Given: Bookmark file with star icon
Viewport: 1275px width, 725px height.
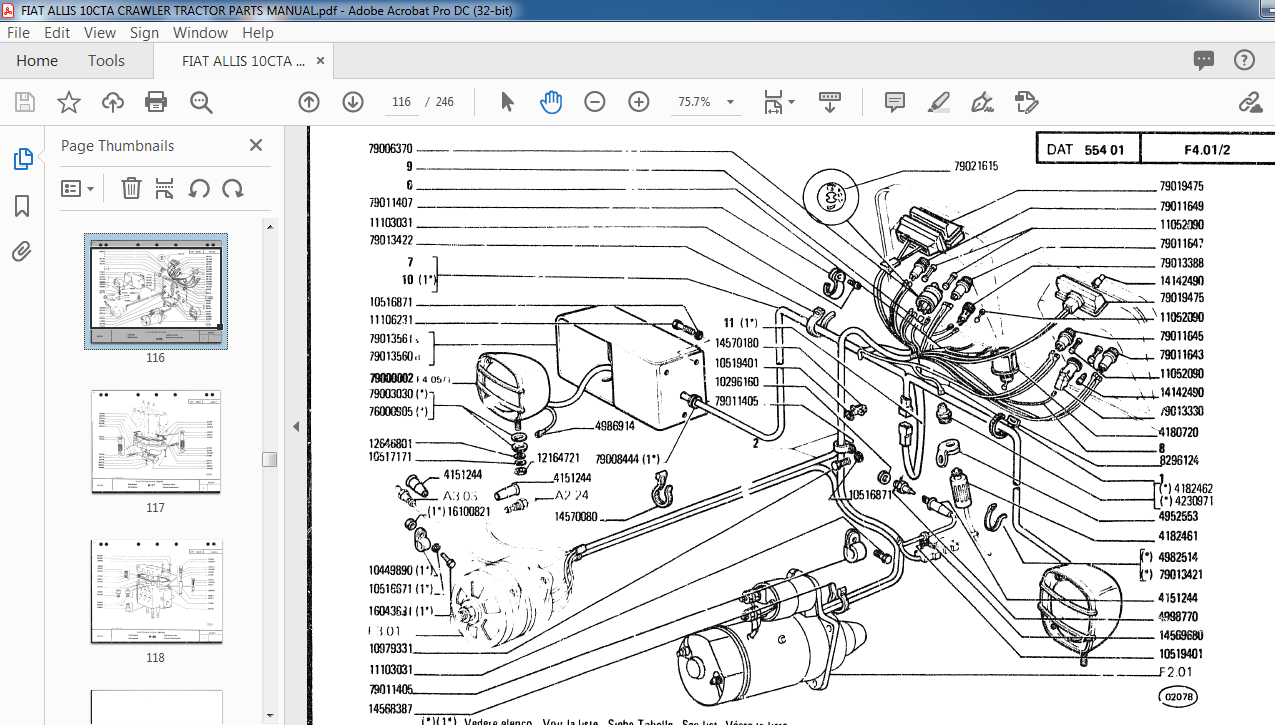Looking at the screenshot, I should click(x=68, y=102).
